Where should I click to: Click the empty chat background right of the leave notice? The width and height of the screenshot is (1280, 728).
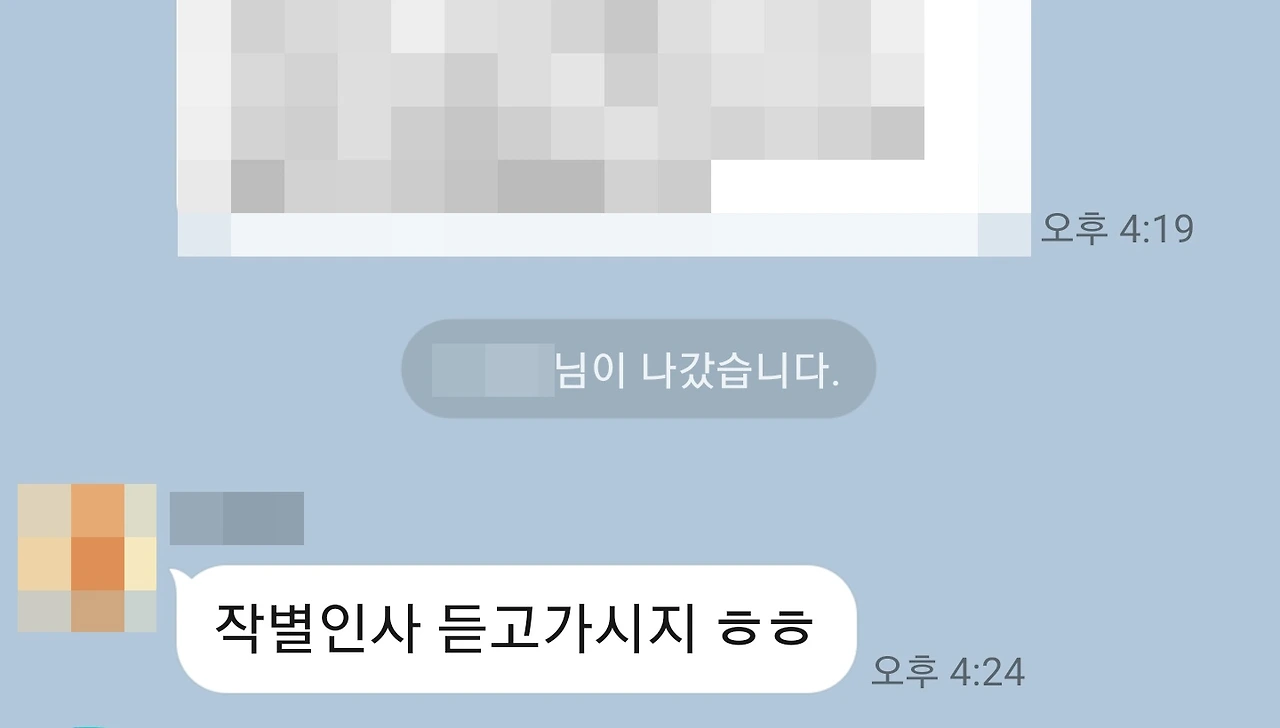1070,369
